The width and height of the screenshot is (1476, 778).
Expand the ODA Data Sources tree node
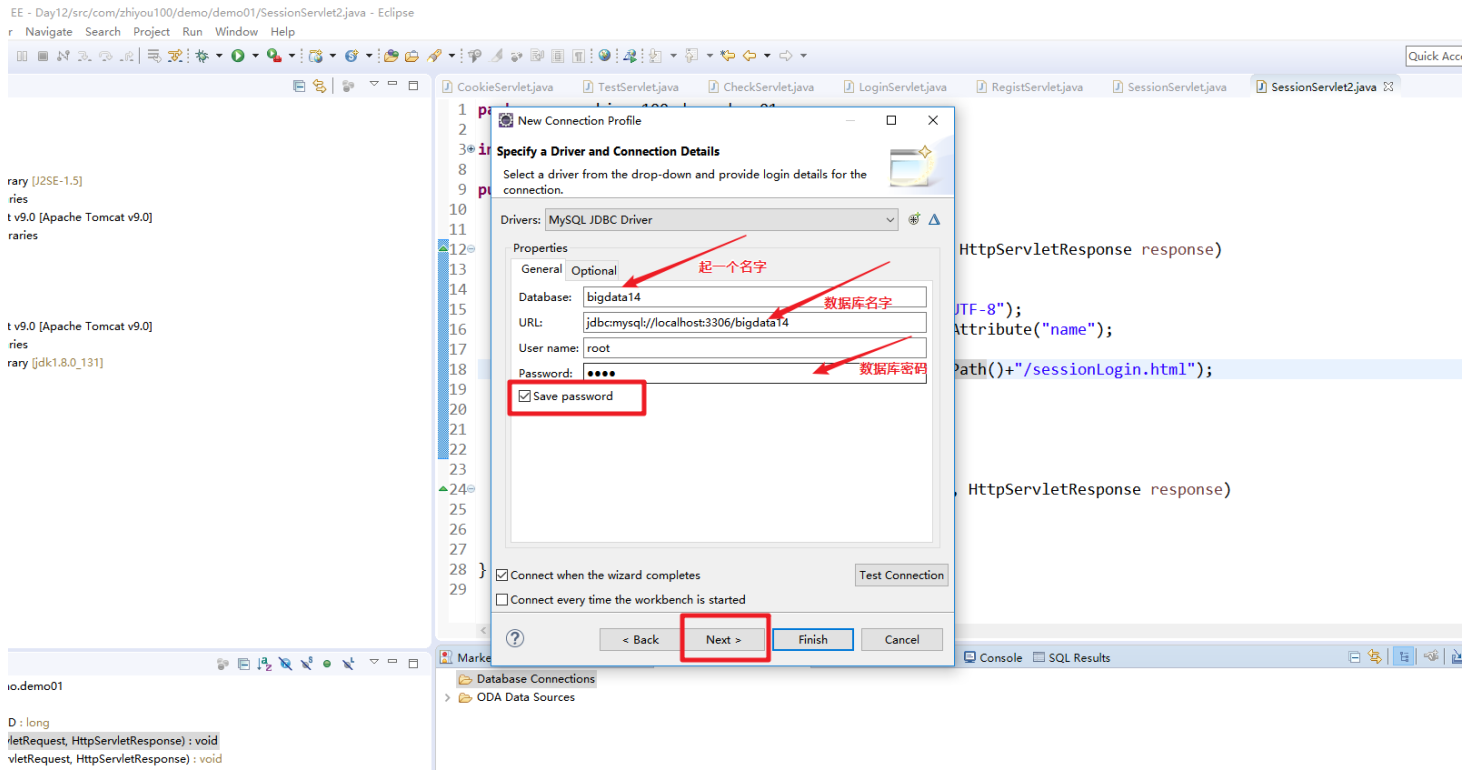pyautogui.click(x=447, y=698)
